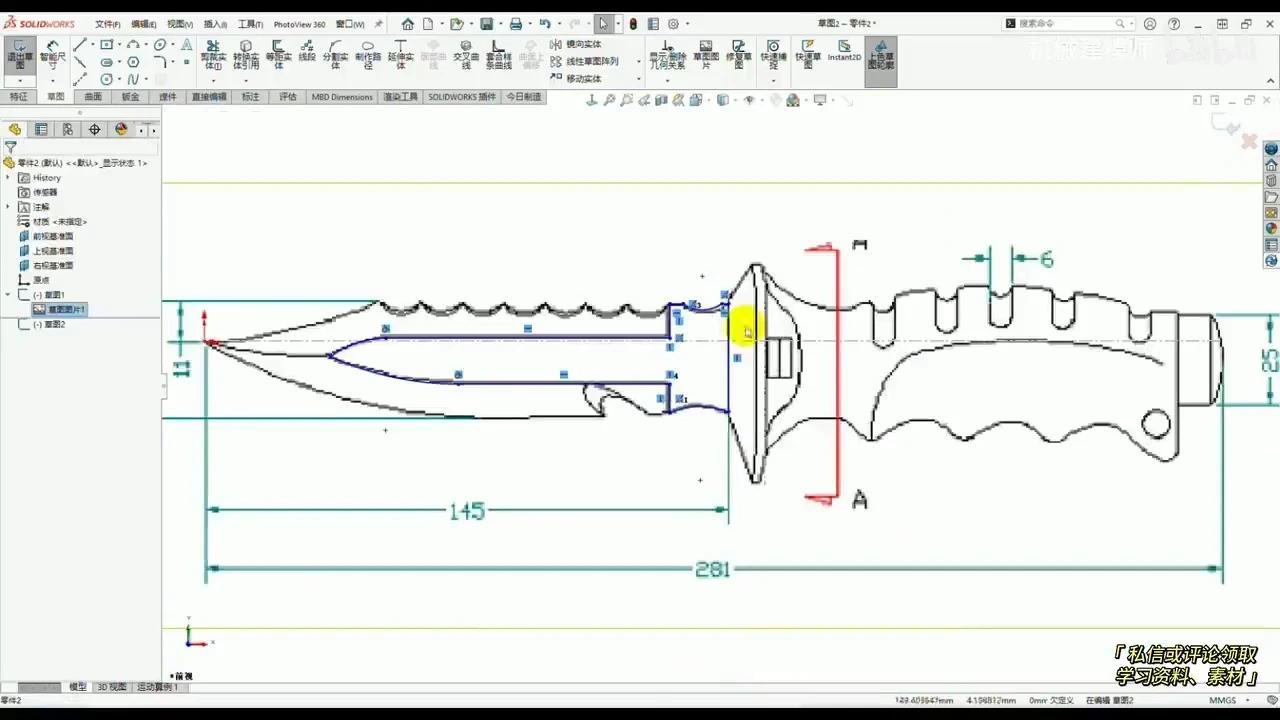Click Quick Snaps (快速捕捉) tool
This screenshot has width=1280, height=720.
point(773,55)
